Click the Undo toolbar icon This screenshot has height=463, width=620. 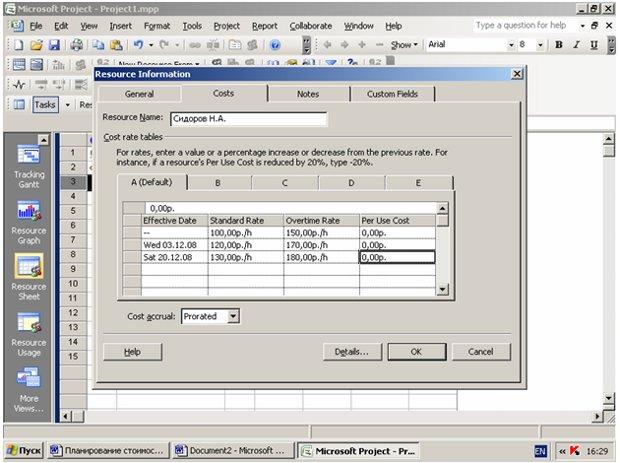tap(138, 45)
